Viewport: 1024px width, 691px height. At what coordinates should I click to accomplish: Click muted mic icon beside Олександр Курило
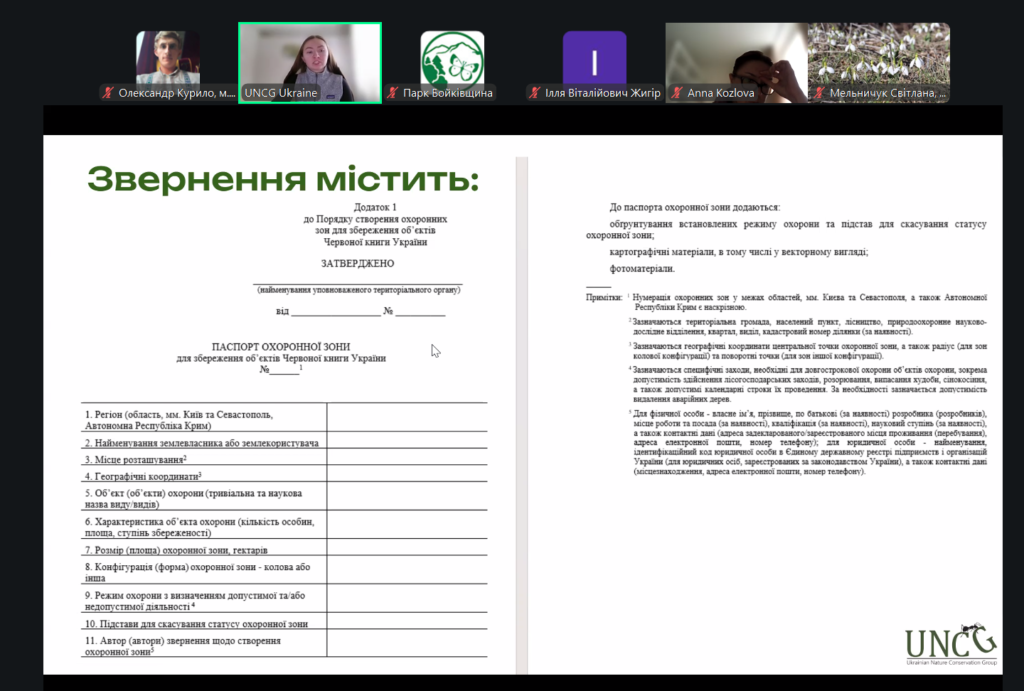[x=107, y=93]
